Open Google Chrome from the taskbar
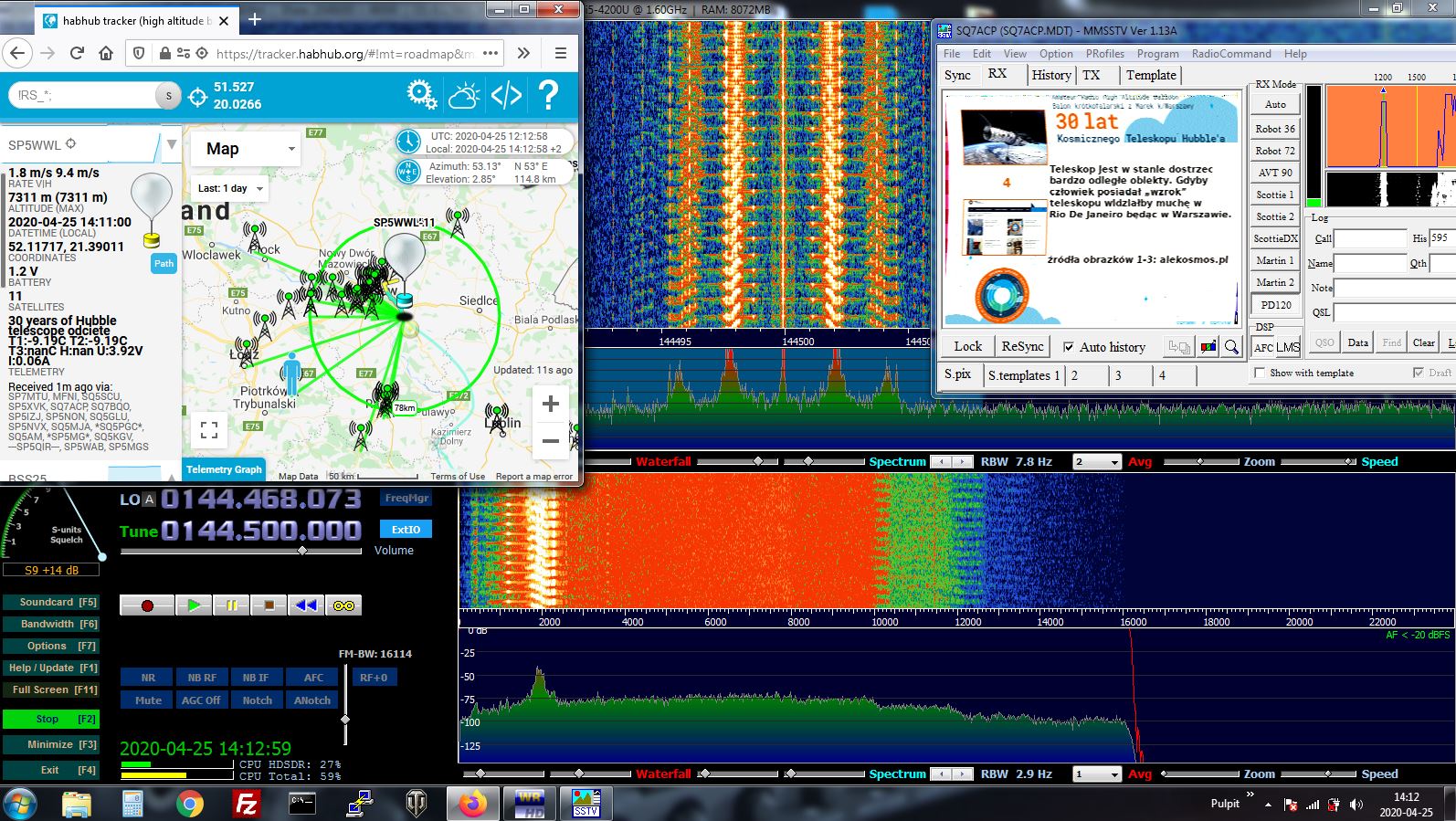 [190, 804]
